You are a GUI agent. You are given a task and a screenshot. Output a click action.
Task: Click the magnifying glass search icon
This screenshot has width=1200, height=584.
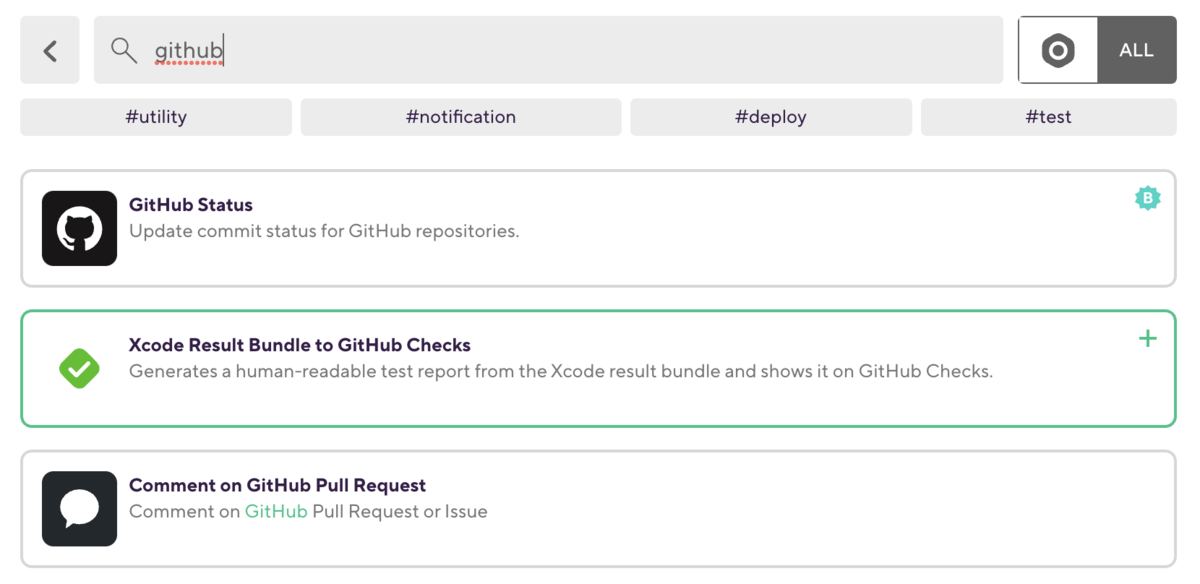pos(124,50)
